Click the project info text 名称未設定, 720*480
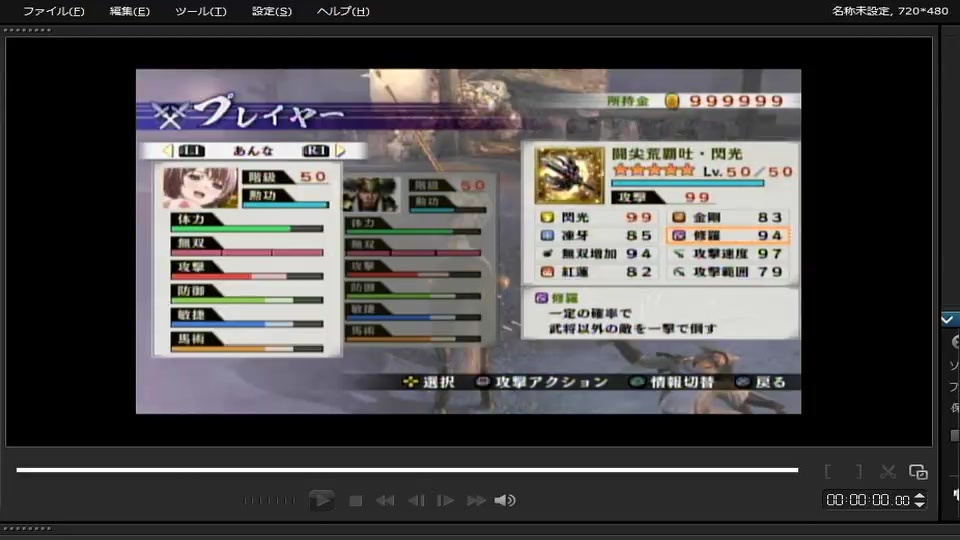 coord(890,11)
